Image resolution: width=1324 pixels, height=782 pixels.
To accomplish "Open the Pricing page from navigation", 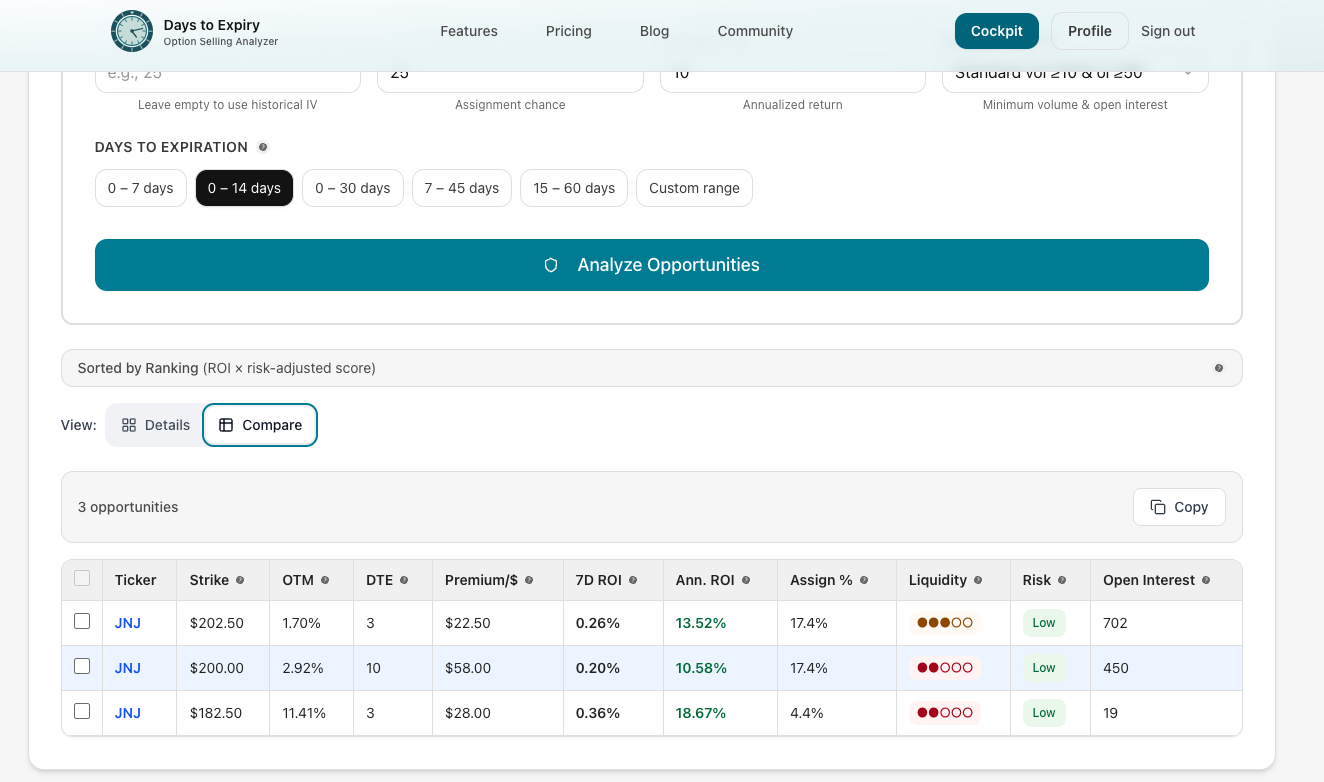I will coord(568,31).
